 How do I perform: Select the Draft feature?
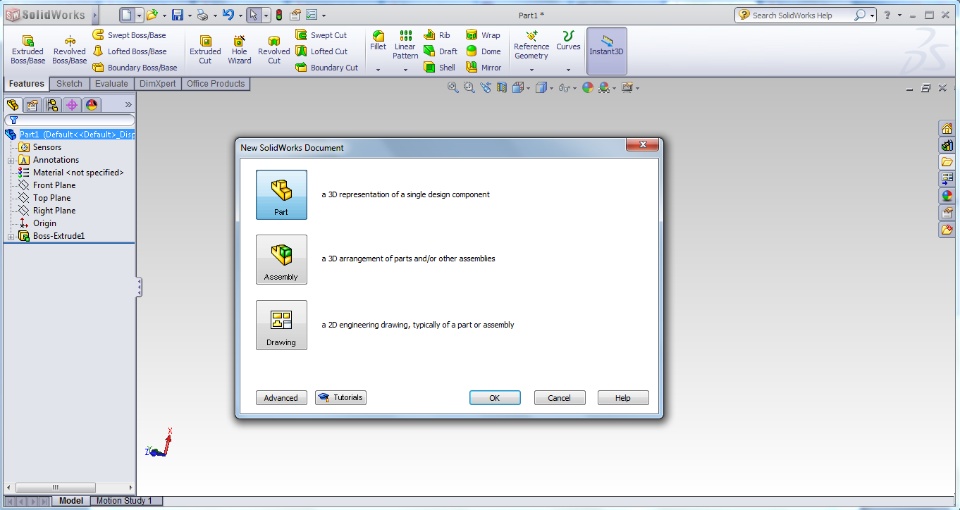coord(441,51)
